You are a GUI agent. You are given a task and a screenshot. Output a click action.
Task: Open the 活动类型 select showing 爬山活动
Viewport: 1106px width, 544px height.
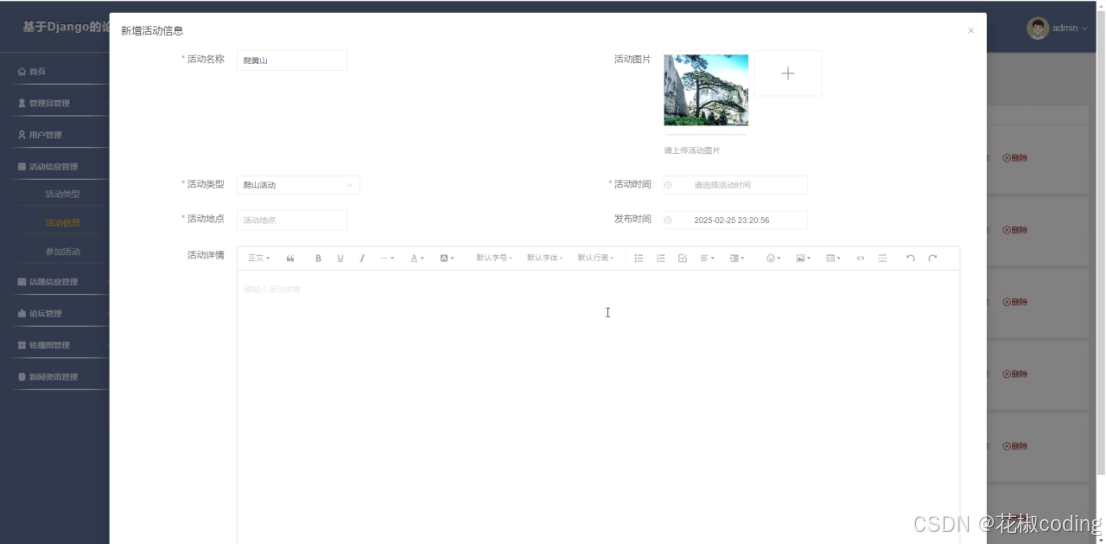pos(298,185)
